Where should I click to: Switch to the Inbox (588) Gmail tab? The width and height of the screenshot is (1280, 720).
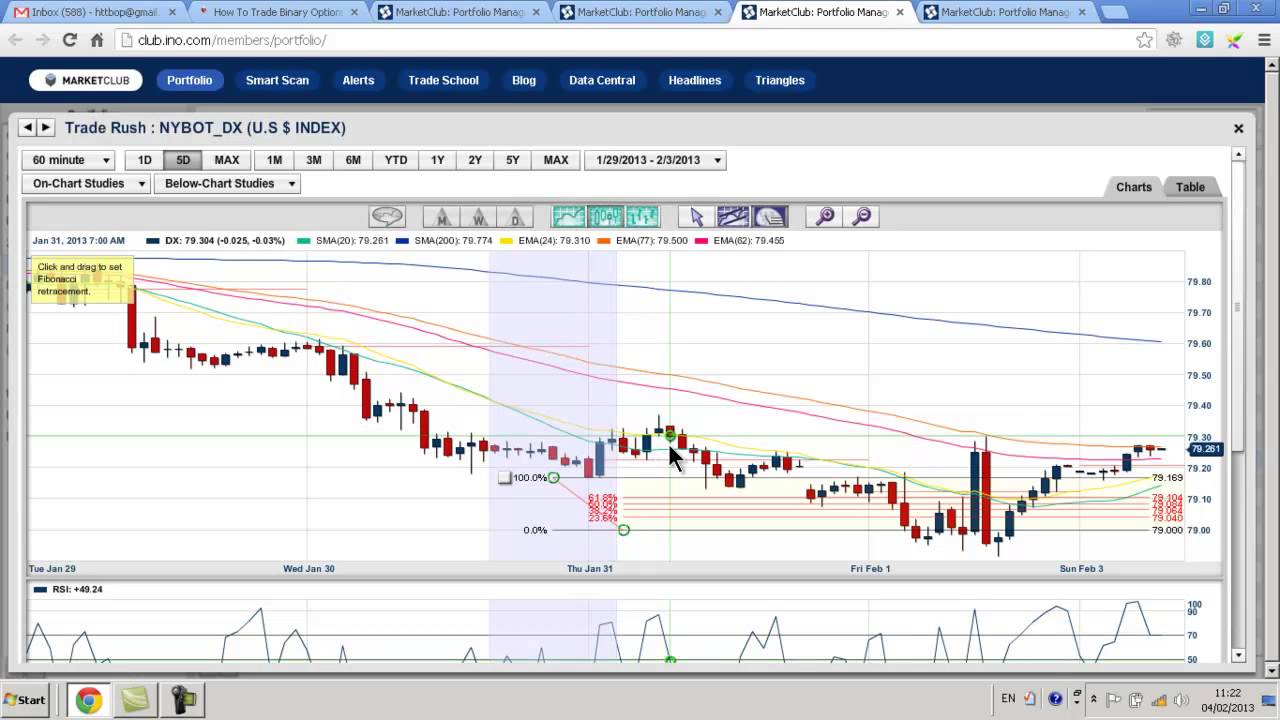pos(96,12)
